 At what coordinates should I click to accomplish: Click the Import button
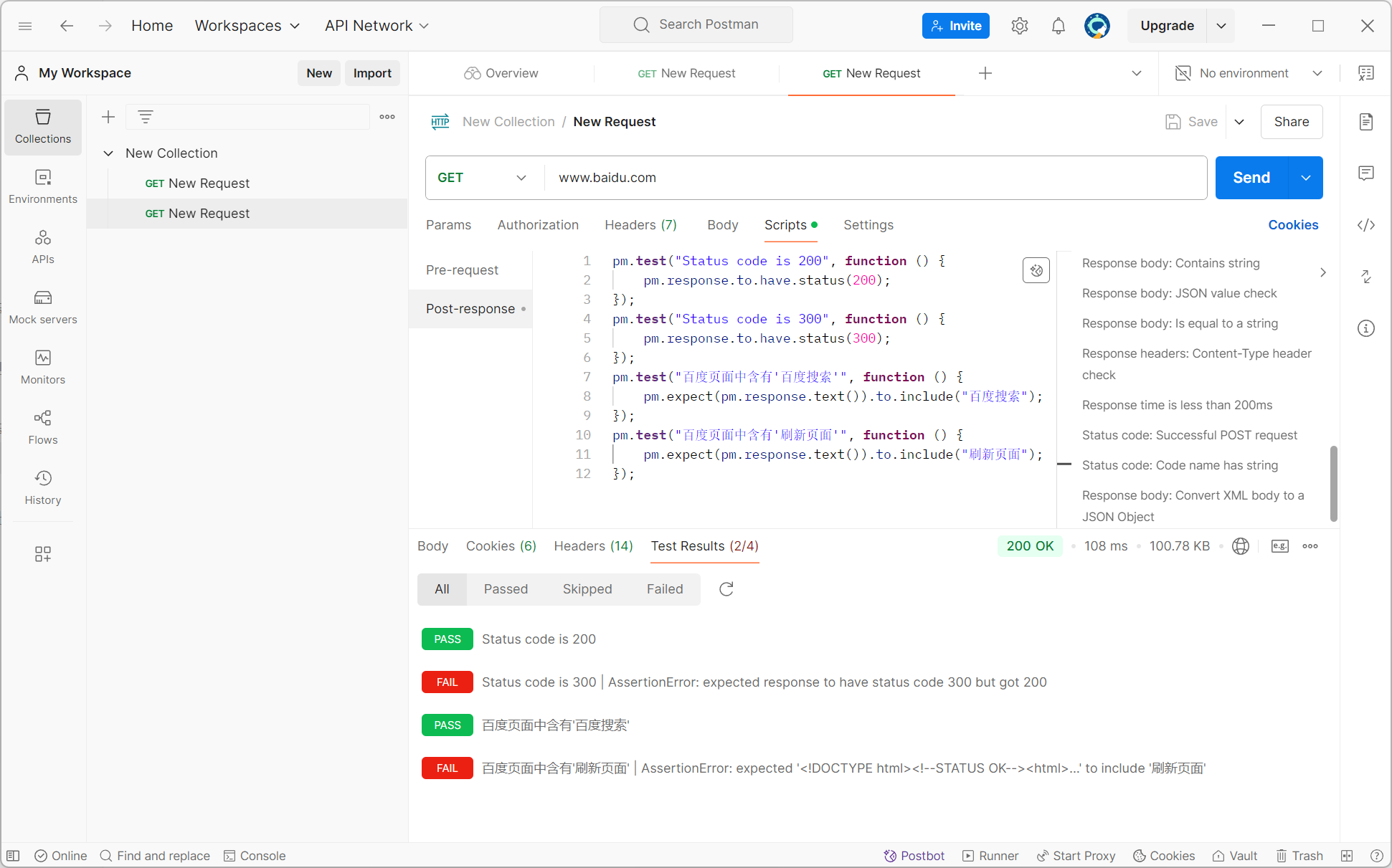pos(372,73)
